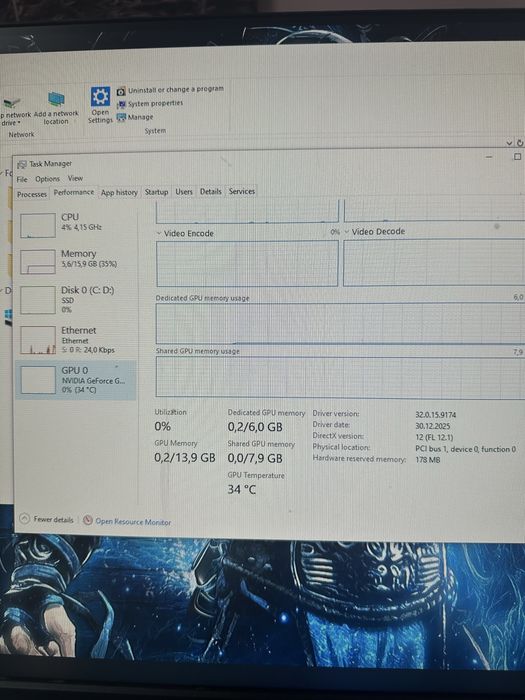Click the Manage computer icon in ribbon
The image size is (525, 700).
tap(121, 118)
